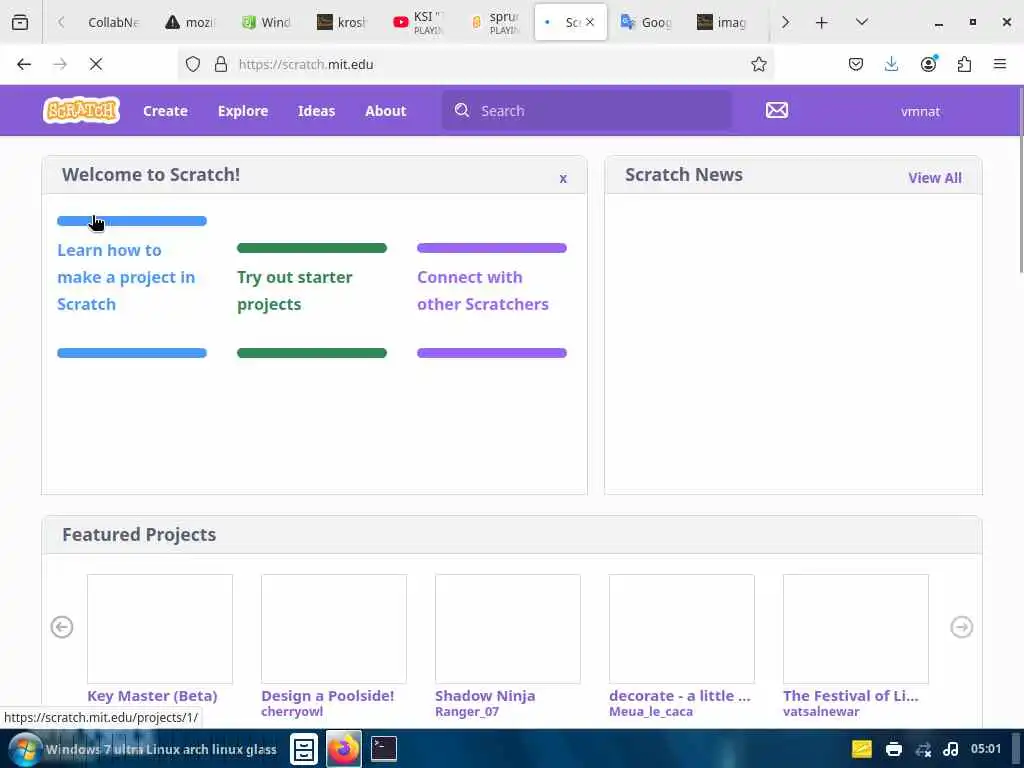Screen dimensions: 1024x768
Task: Open the Firefox View icon
Action: click(20, 22)
